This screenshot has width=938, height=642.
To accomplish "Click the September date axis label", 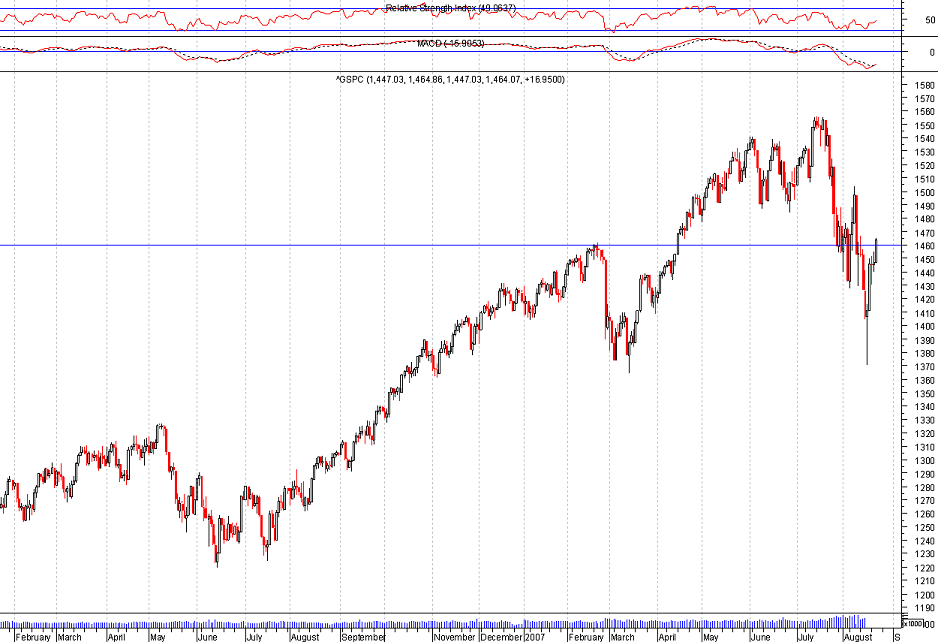I will [x=363, y=637].
